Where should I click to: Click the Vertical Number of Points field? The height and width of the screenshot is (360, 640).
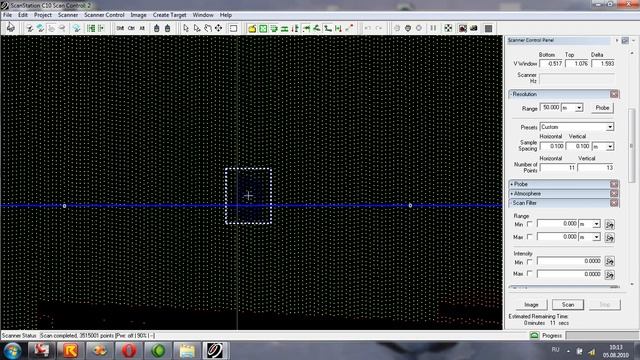596,168
